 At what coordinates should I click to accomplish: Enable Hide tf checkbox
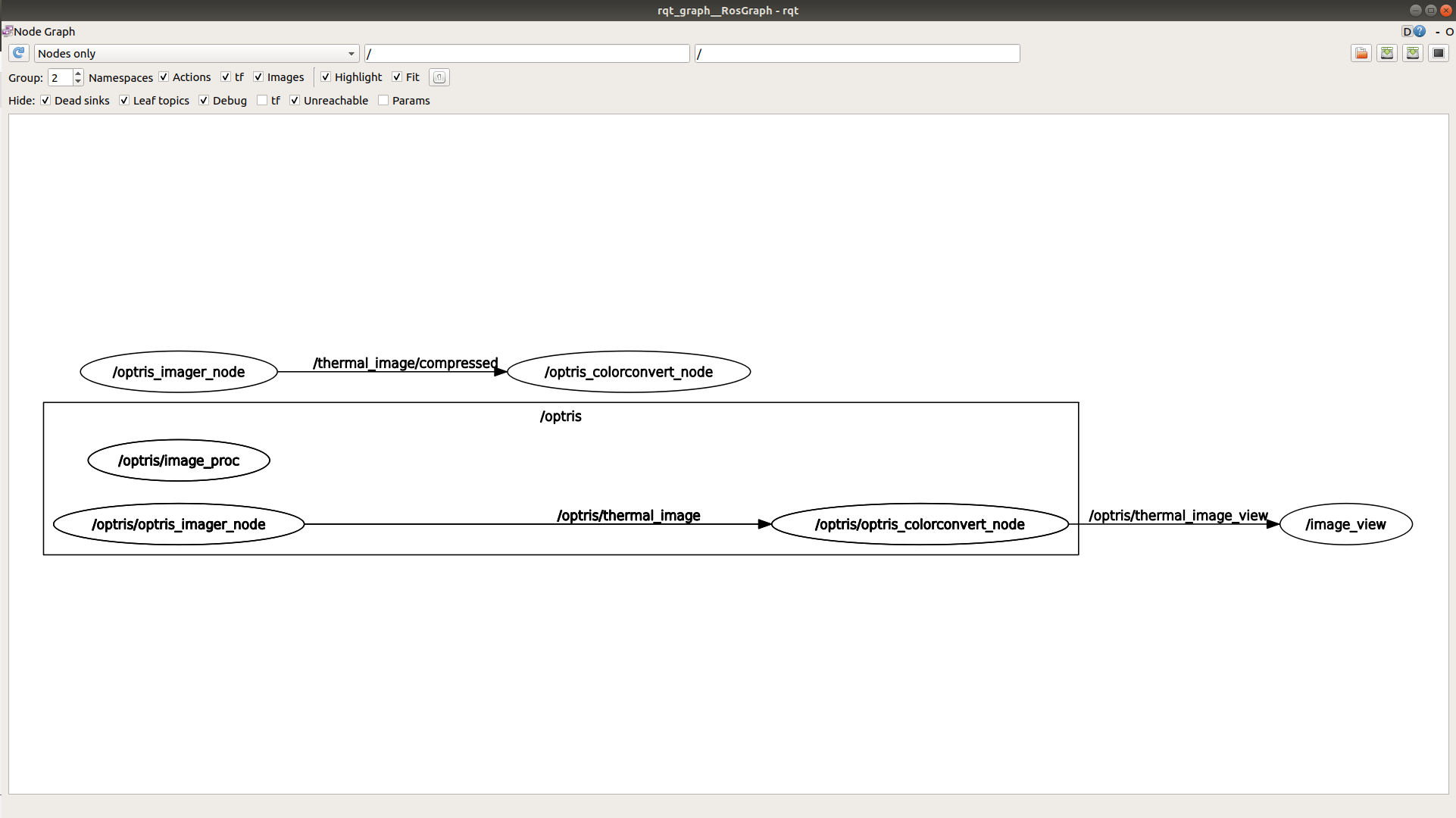[x=262, y=101]
